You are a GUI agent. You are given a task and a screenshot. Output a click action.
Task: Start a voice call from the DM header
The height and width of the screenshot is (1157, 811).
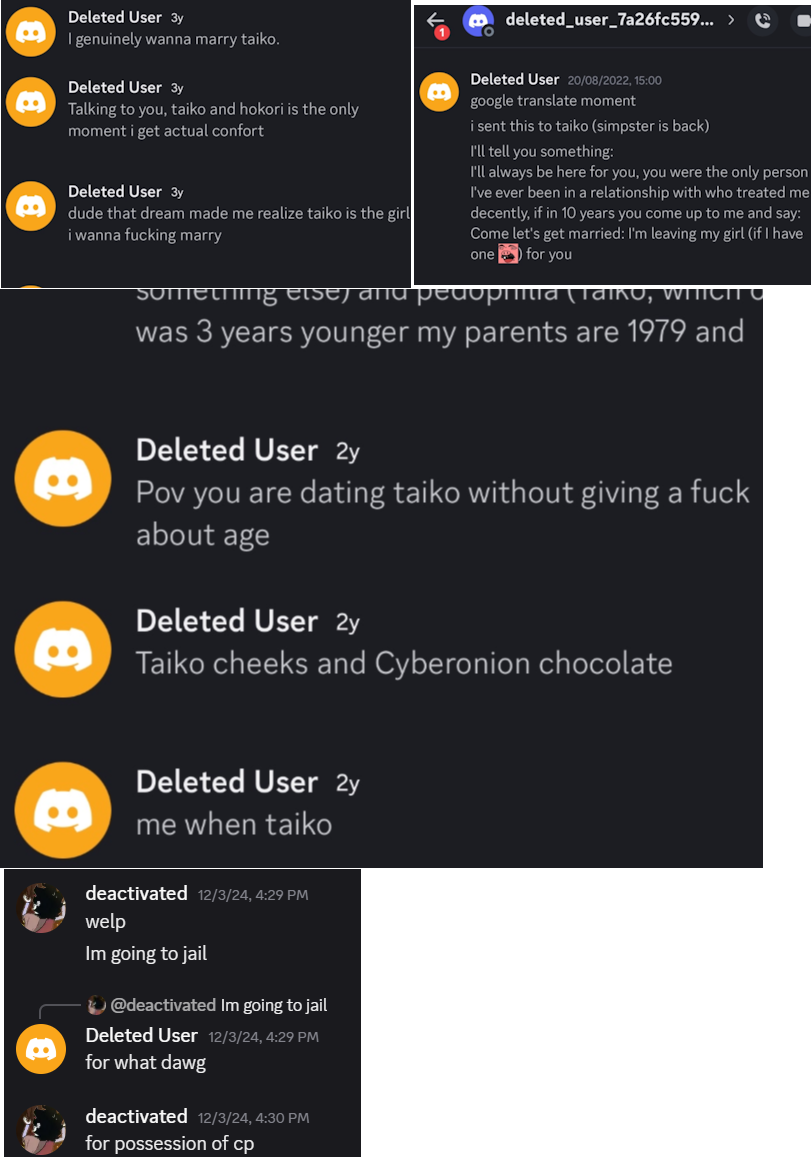pos(763,20)
